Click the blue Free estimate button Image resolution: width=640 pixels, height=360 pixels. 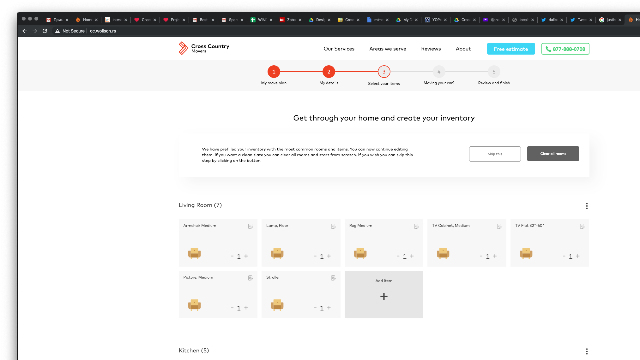click(x=511, y=49)
